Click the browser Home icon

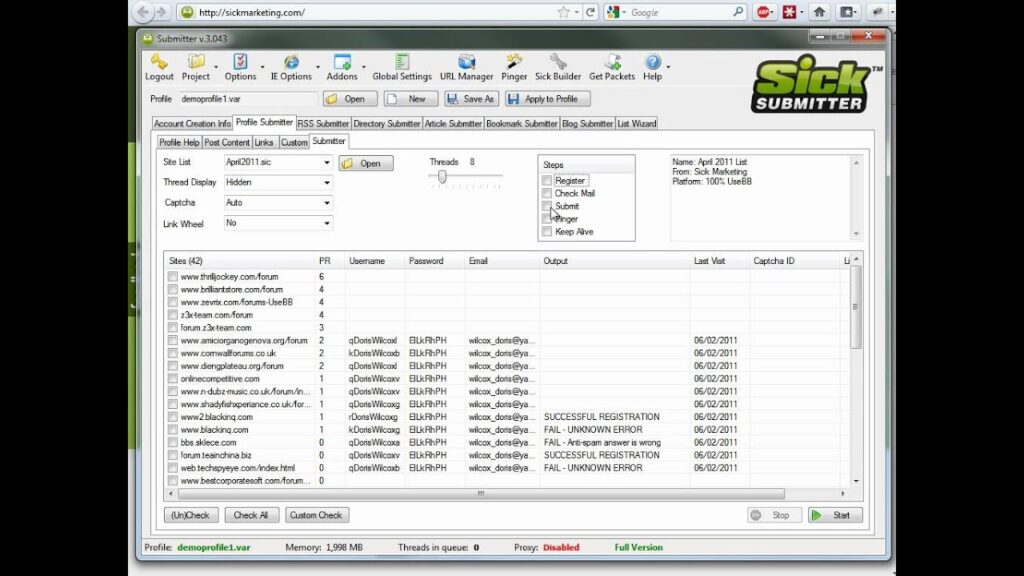pos(819,12)
